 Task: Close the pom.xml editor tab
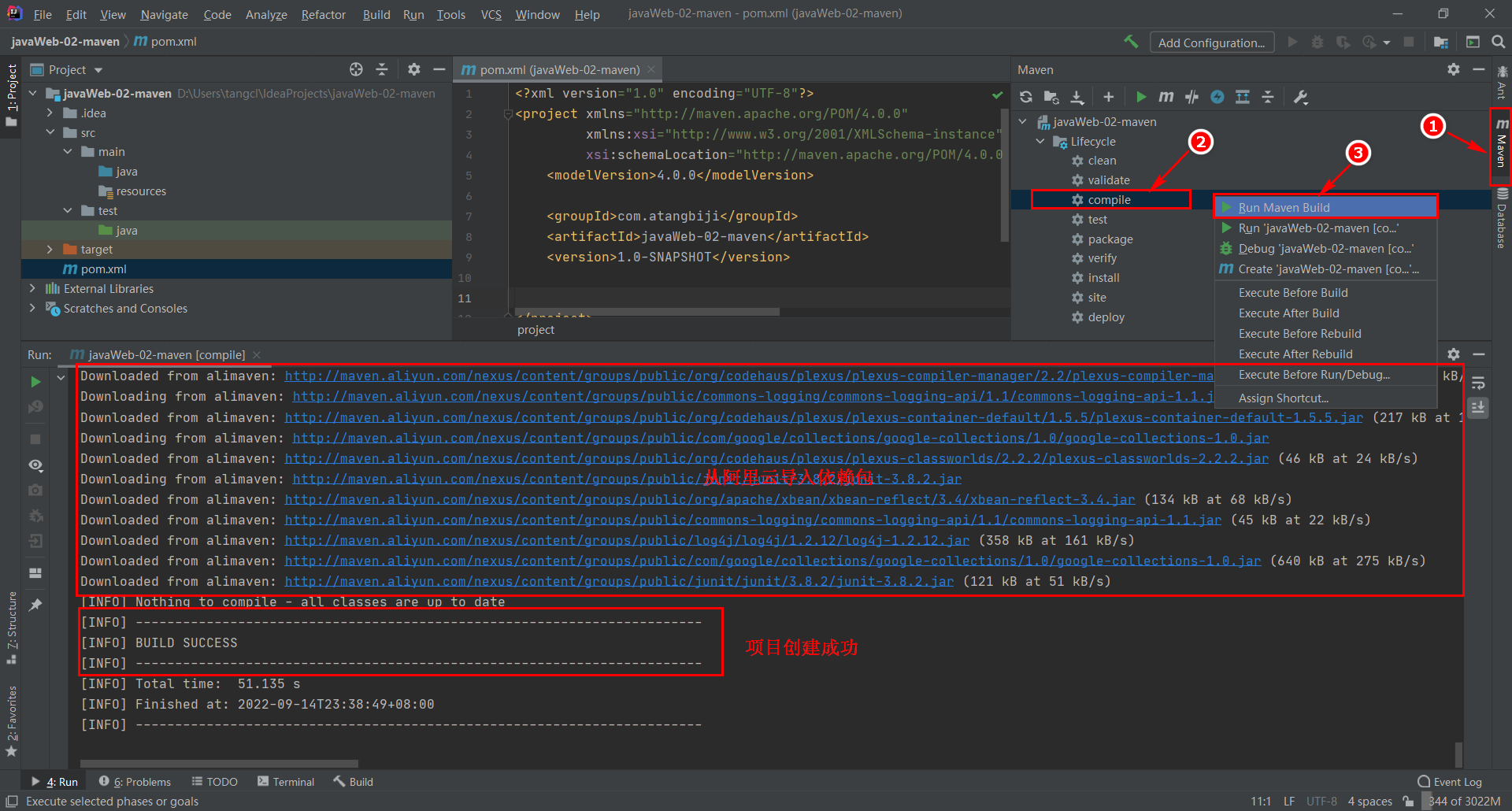click(x=651, y=69)
